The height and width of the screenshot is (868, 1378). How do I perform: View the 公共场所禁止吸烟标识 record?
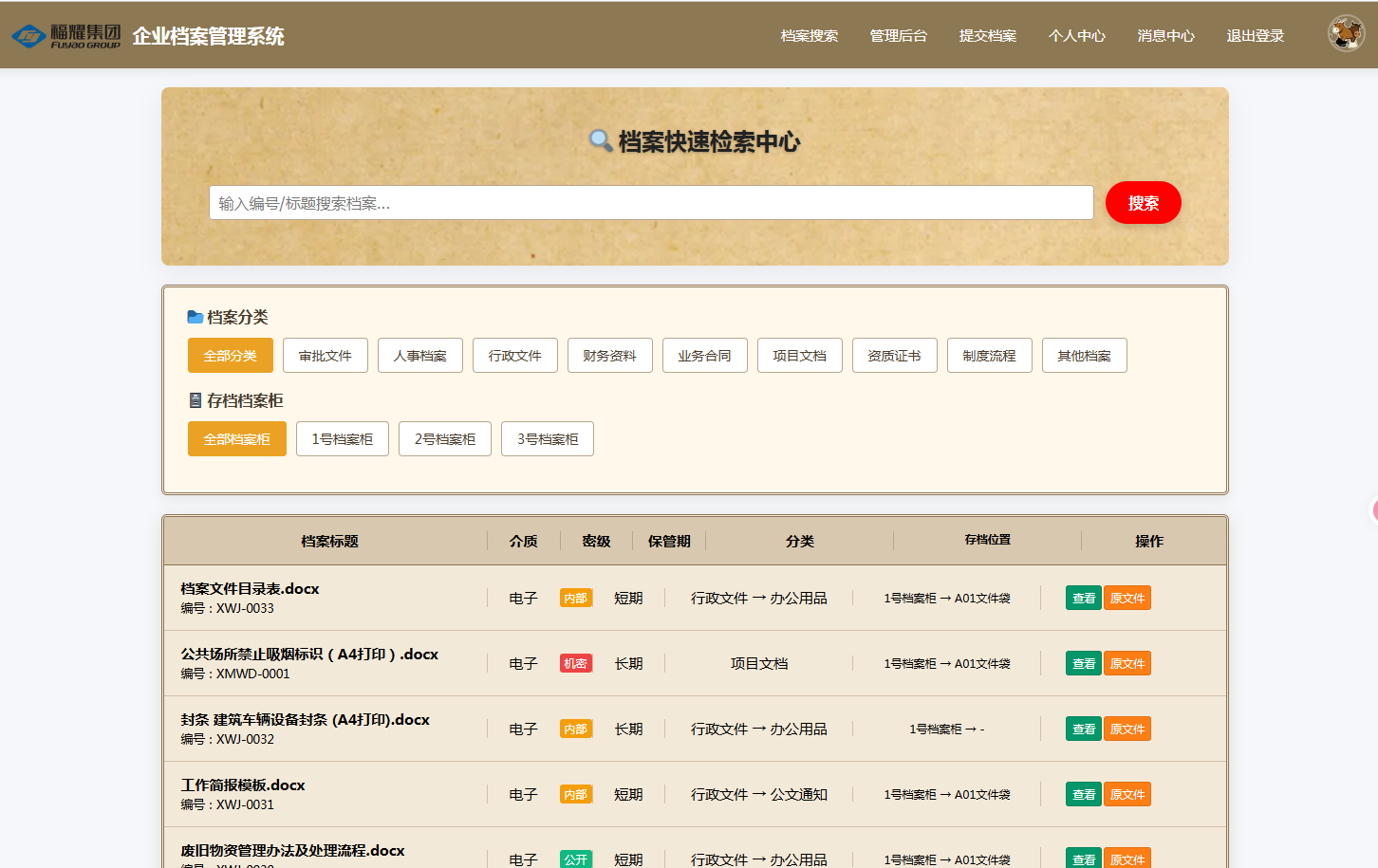(x=1084, y=664)
